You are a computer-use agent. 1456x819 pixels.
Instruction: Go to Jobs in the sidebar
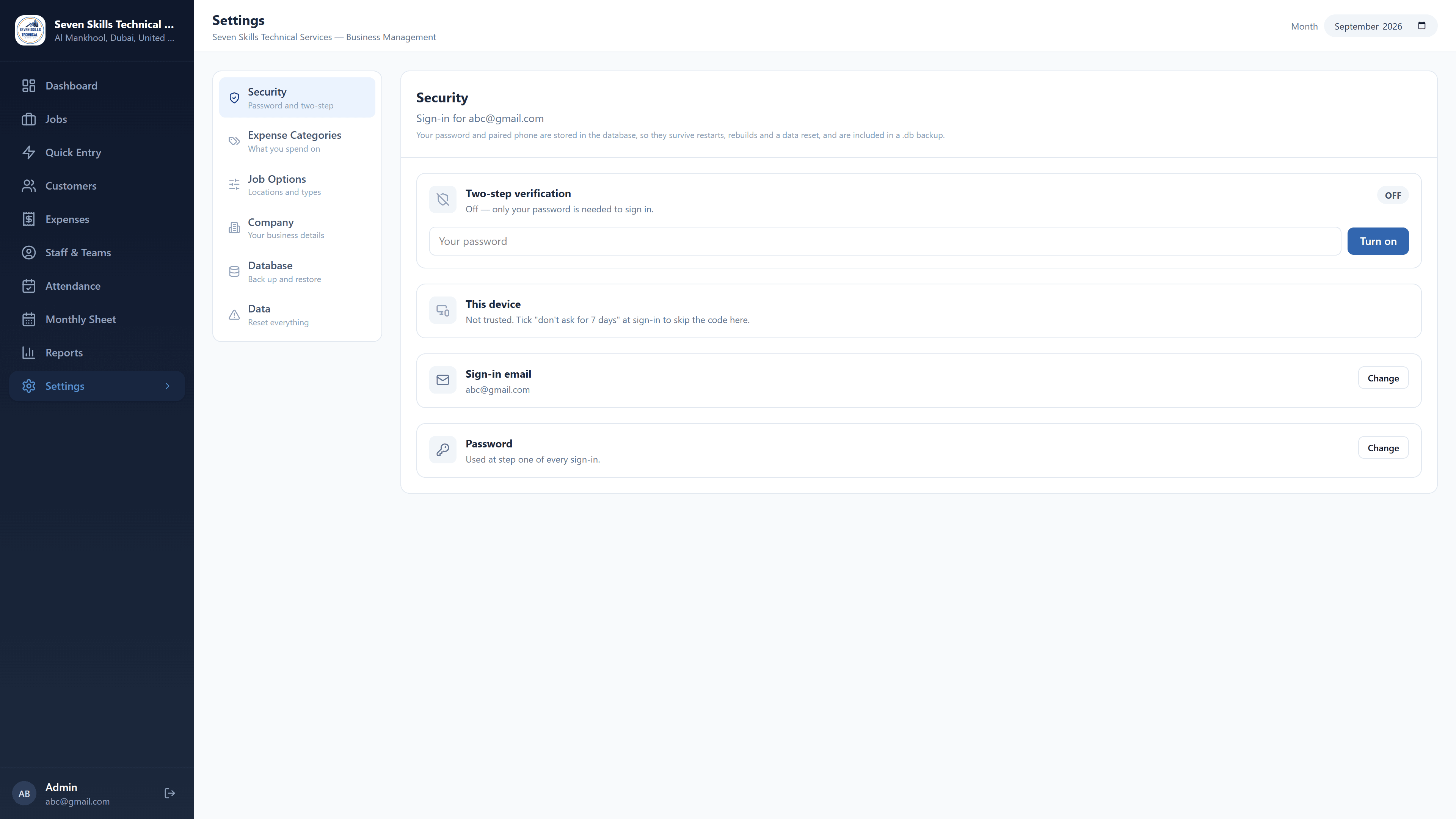97,119
